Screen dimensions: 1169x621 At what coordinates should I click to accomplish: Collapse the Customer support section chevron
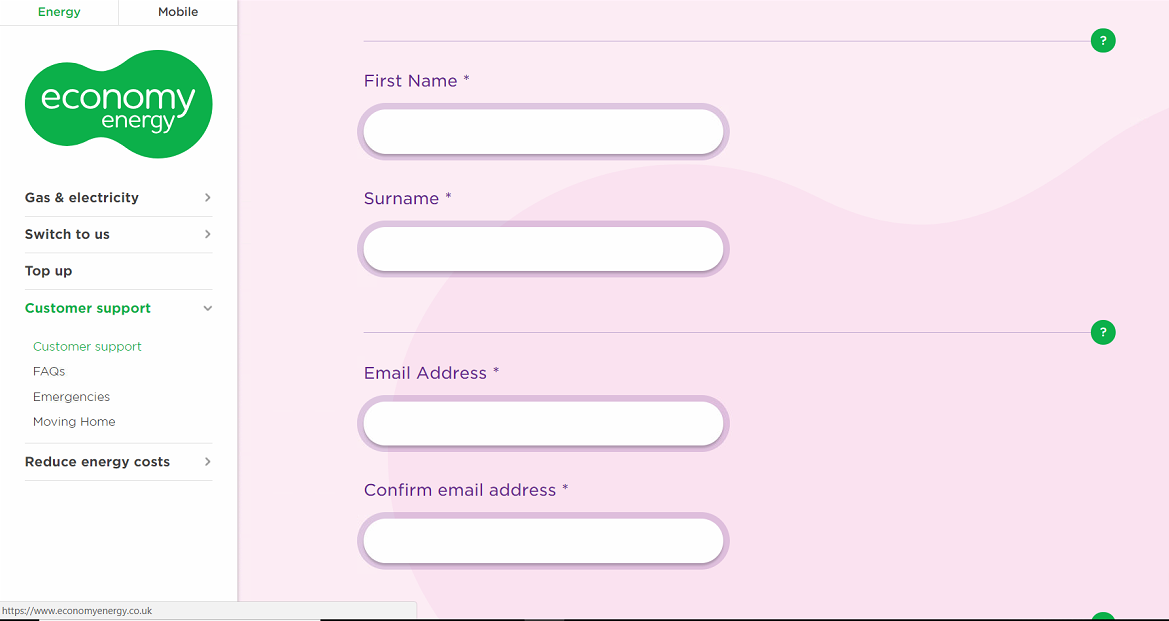pyautogui.click(x=207, y=308)
